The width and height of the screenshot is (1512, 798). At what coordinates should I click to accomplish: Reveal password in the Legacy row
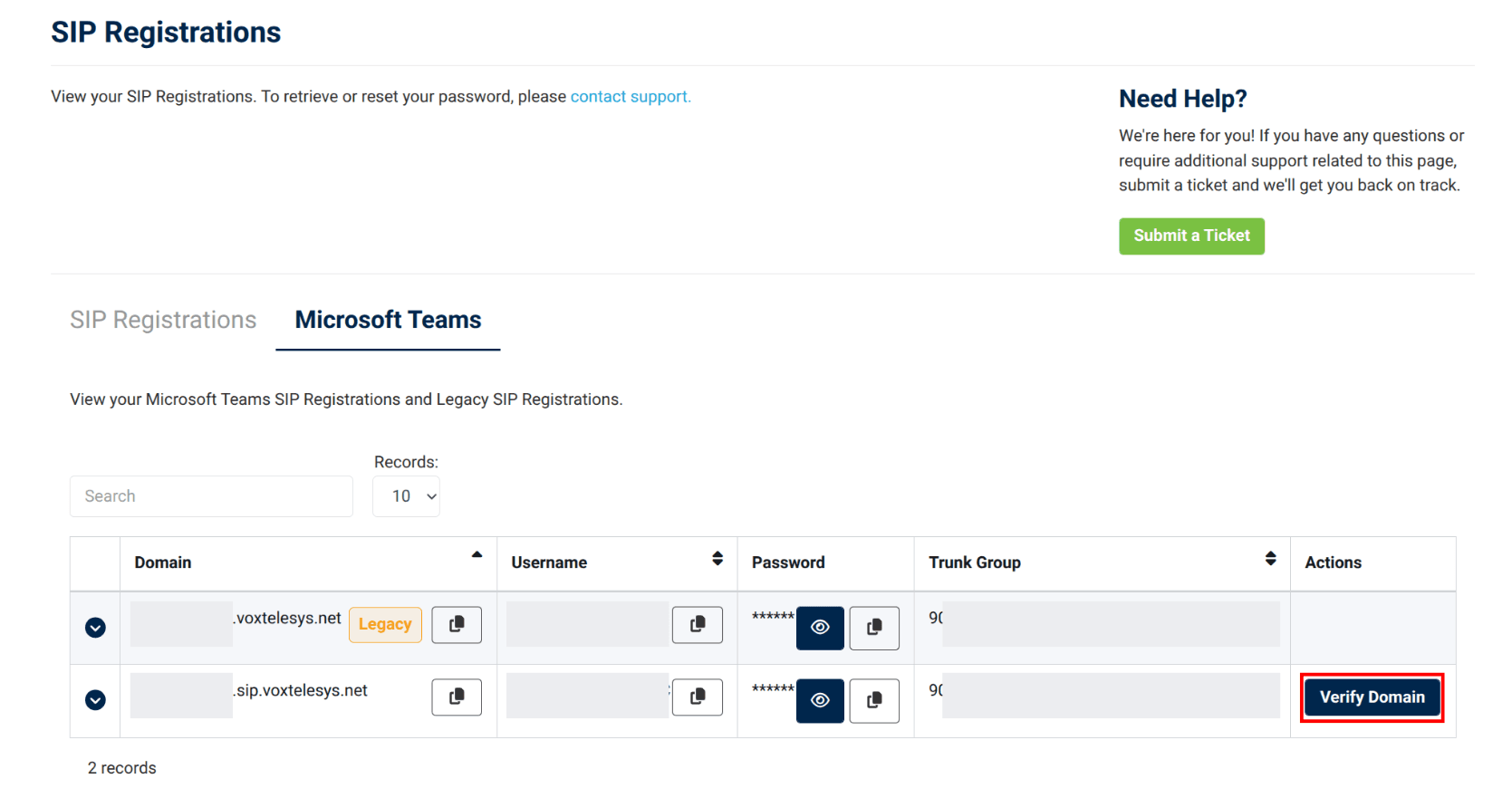click(x=820, y=628)
